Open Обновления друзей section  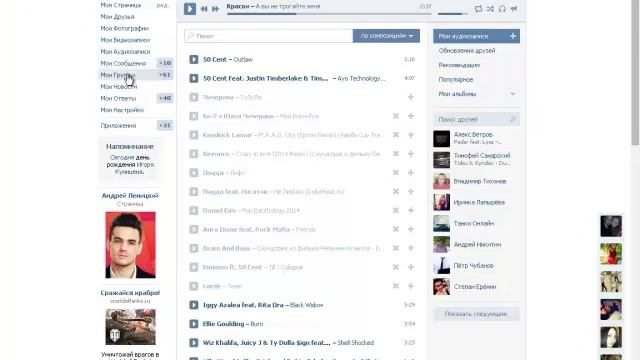point(467,51)
